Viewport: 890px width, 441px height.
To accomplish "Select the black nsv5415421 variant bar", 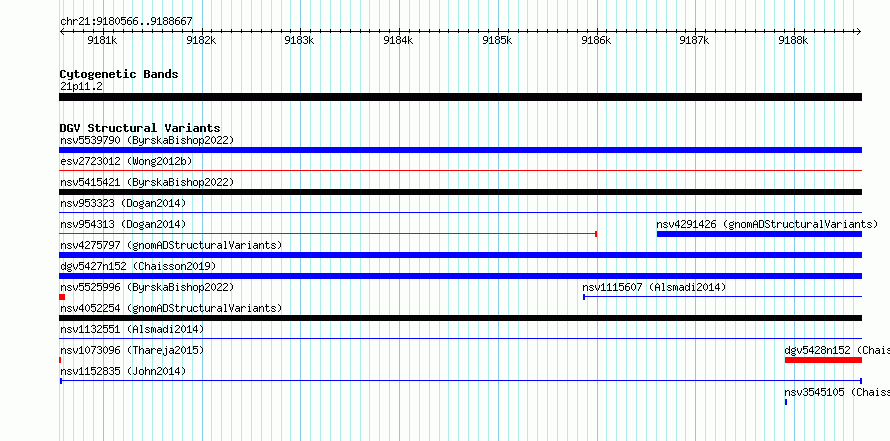I will pyautogui.click(x=460, y=192).
